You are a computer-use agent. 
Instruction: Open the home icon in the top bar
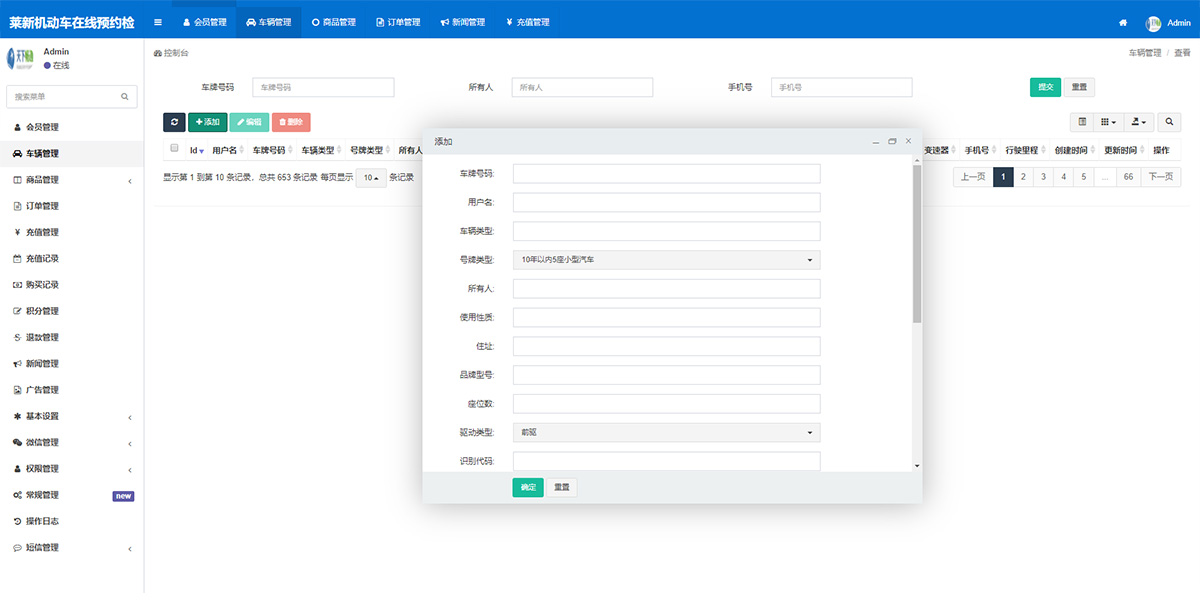coord(1123,22)
